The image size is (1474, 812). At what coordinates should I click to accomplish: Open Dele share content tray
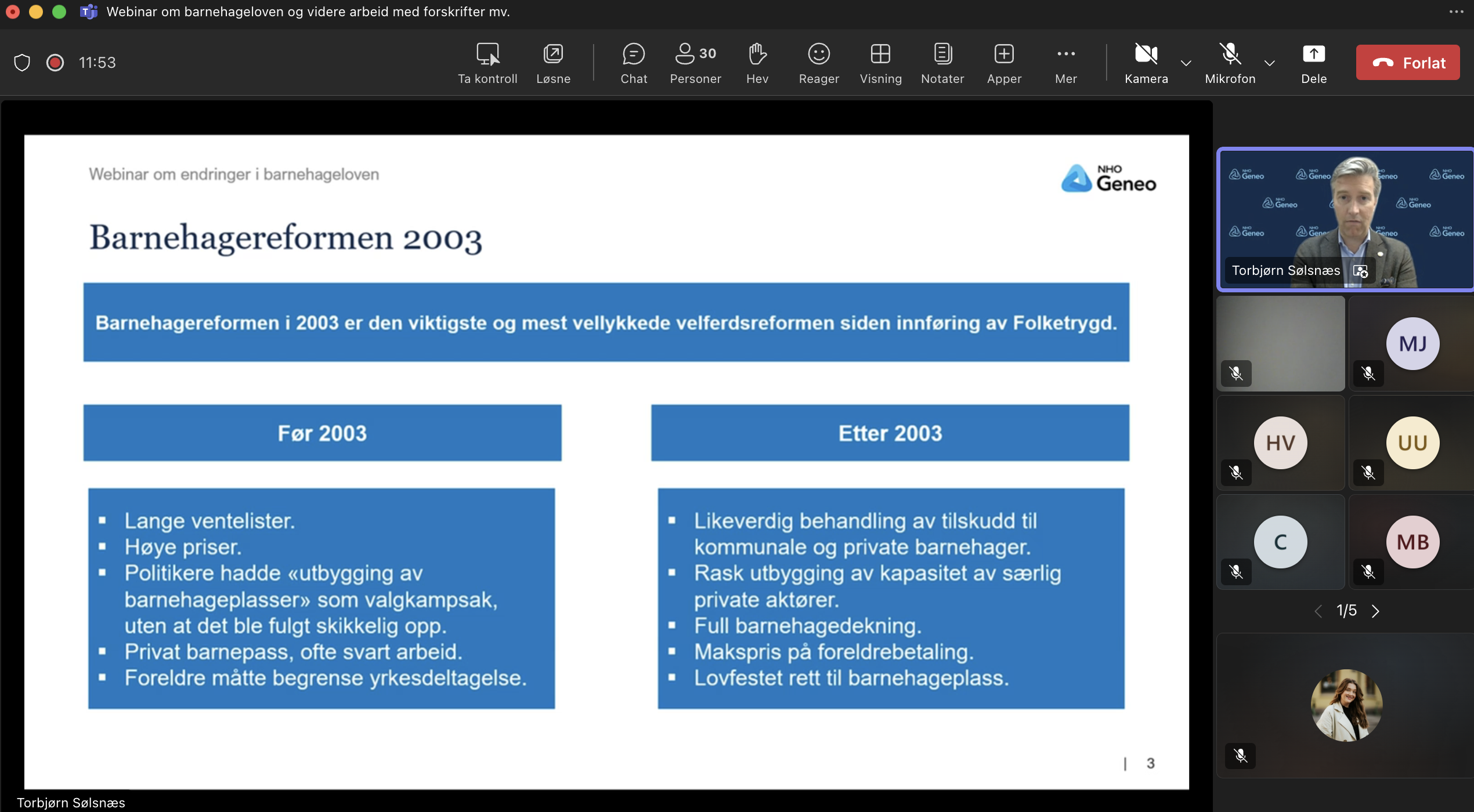[x=1313, y=63]
